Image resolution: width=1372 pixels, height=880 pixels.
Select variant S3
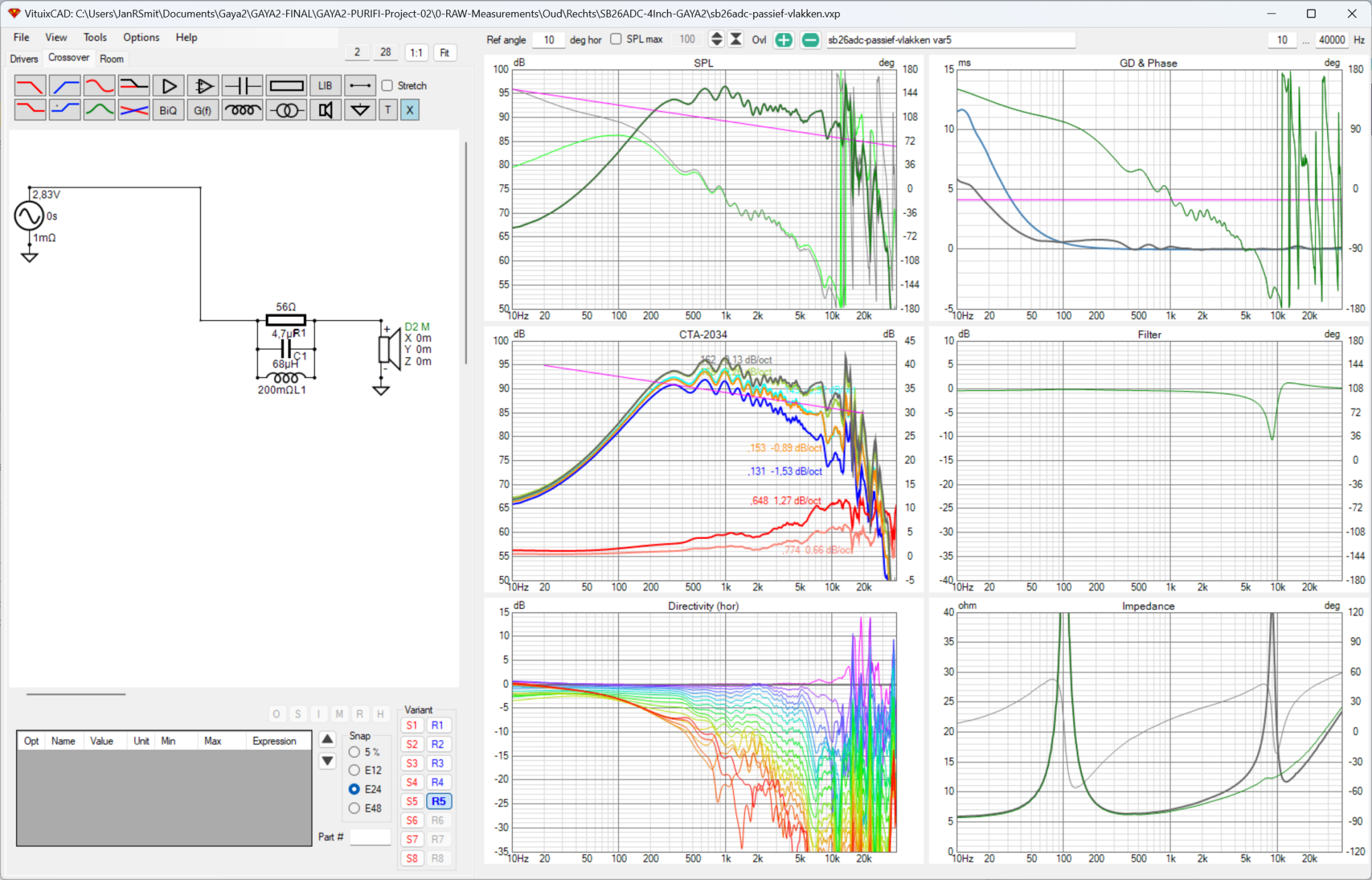click(x=412, y=763)
